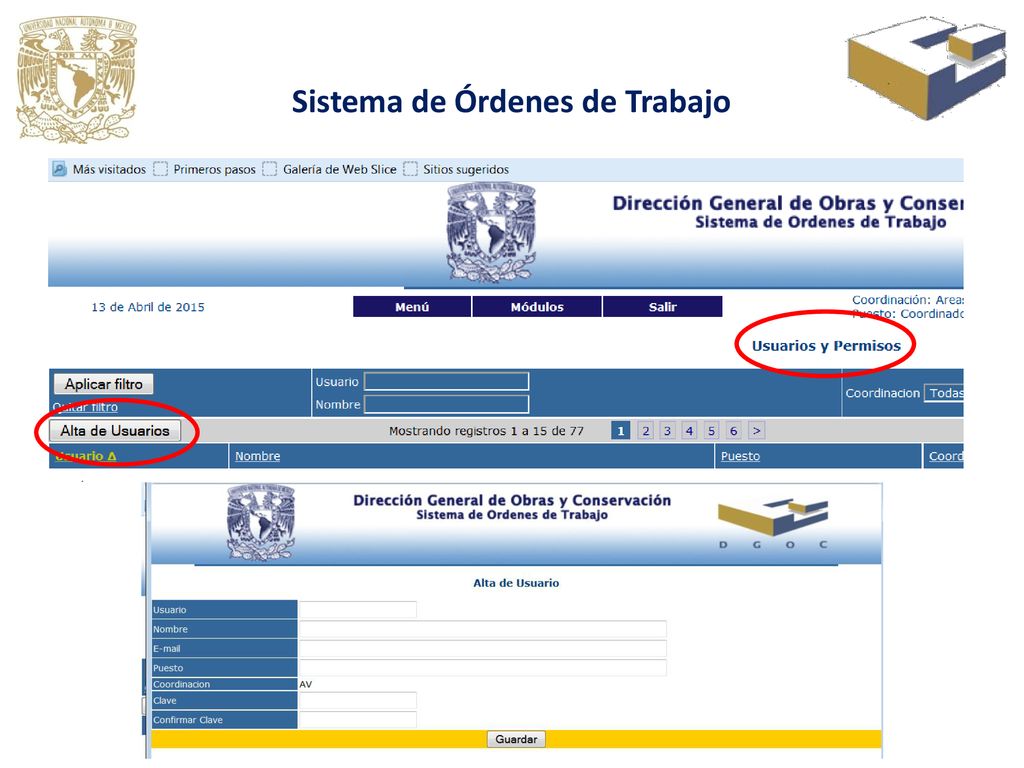Sort table by Puesto column
The image size is (1024, 768).
(x=740, y=456)
